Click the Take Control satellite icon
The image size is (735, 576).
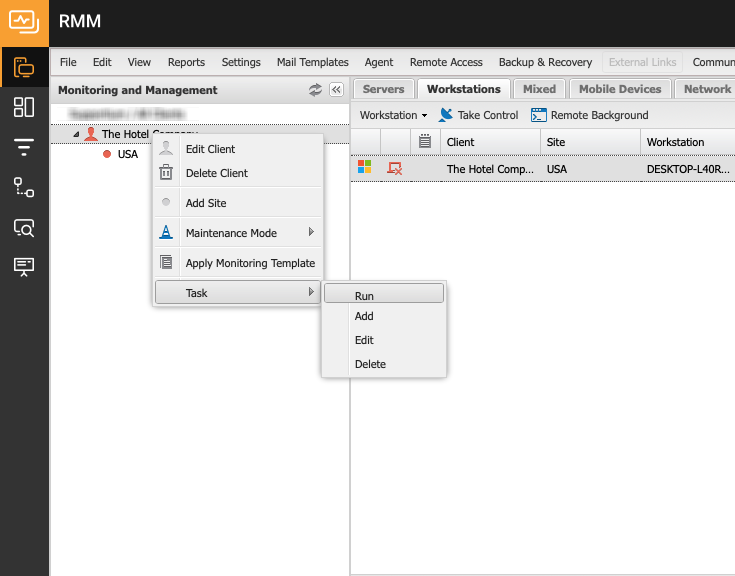click(x=446, y=115)
